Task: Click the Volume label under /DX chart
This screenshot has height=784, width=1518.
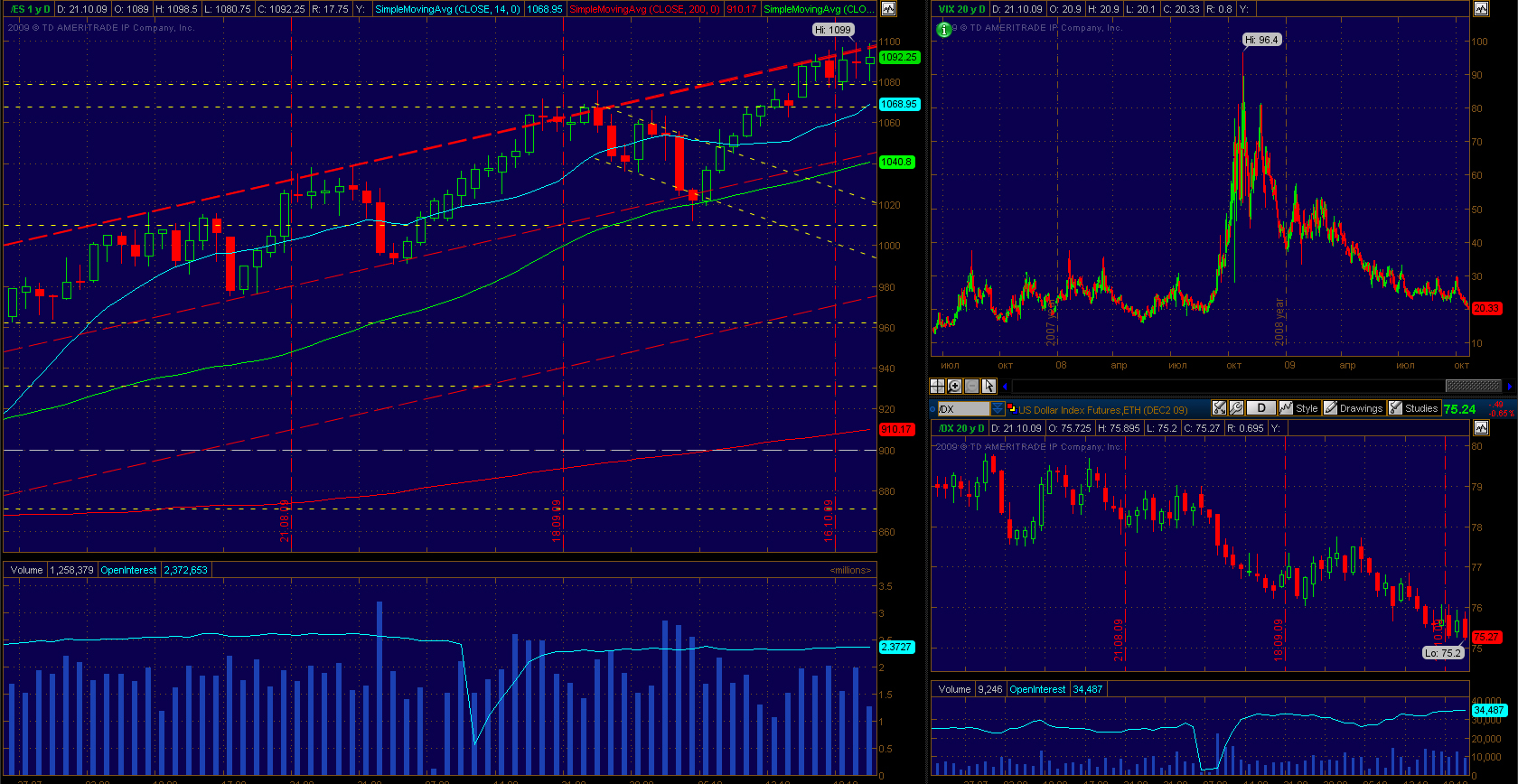Action: (x=954, y=689)
